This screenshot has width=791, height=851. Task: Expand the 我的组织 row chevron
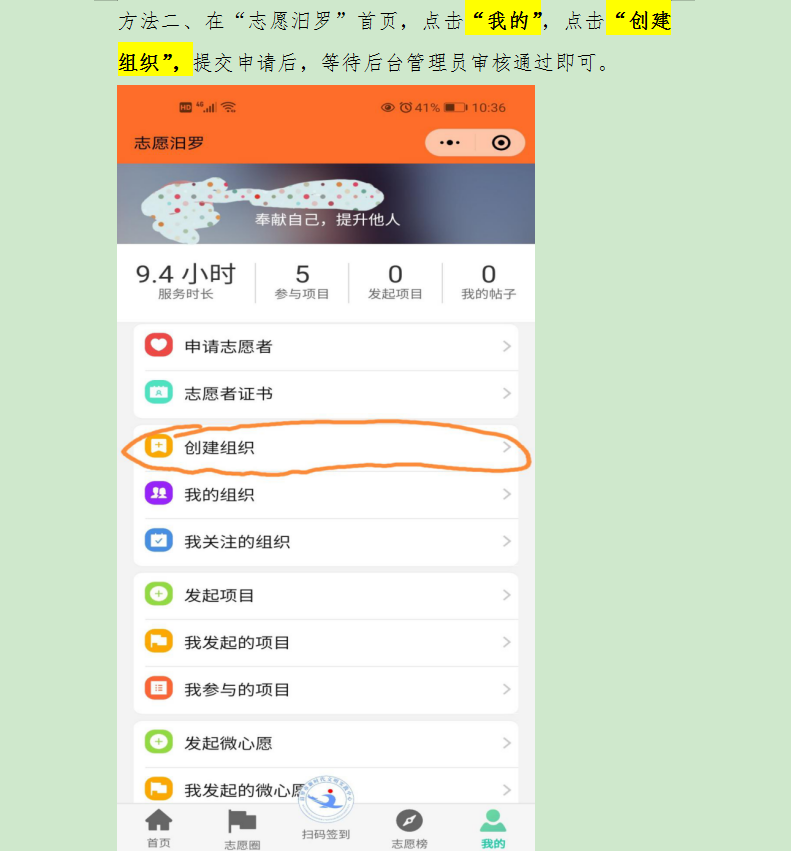click(x=507, y=494)
